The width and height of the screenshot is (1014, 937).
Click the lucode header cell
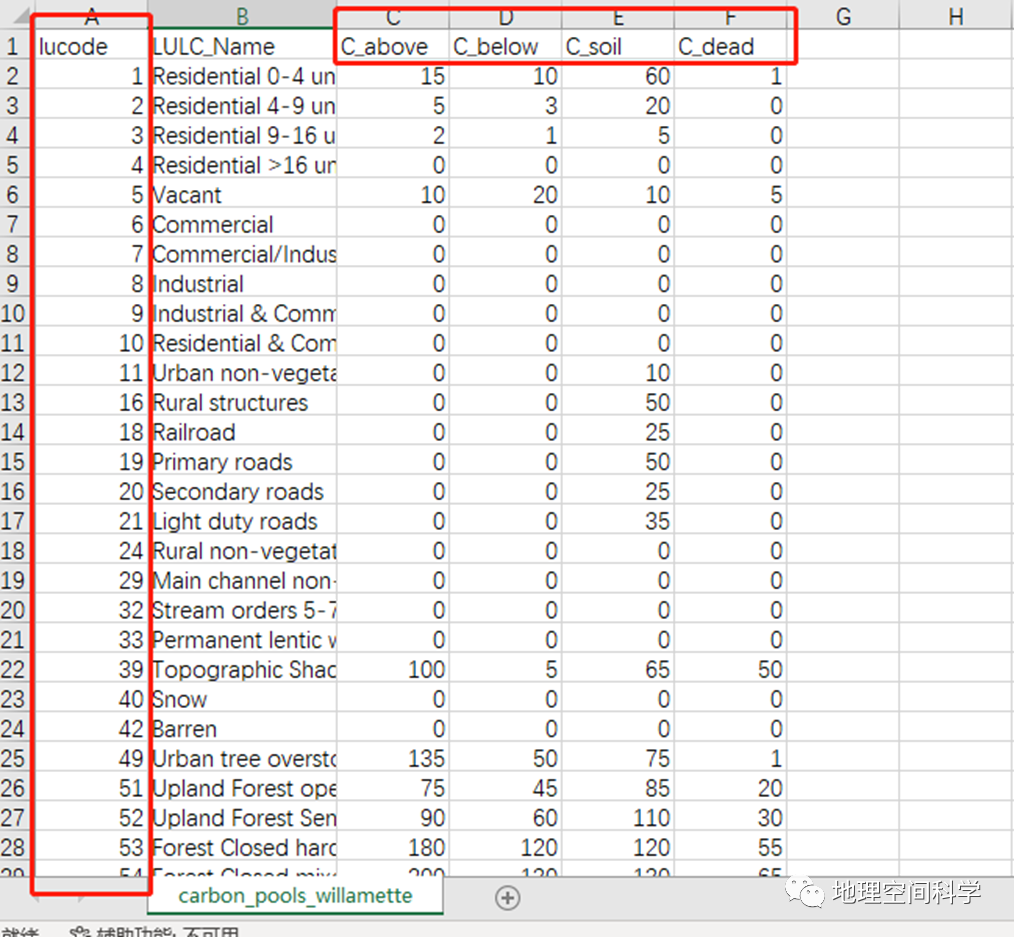tap(91, 47)
